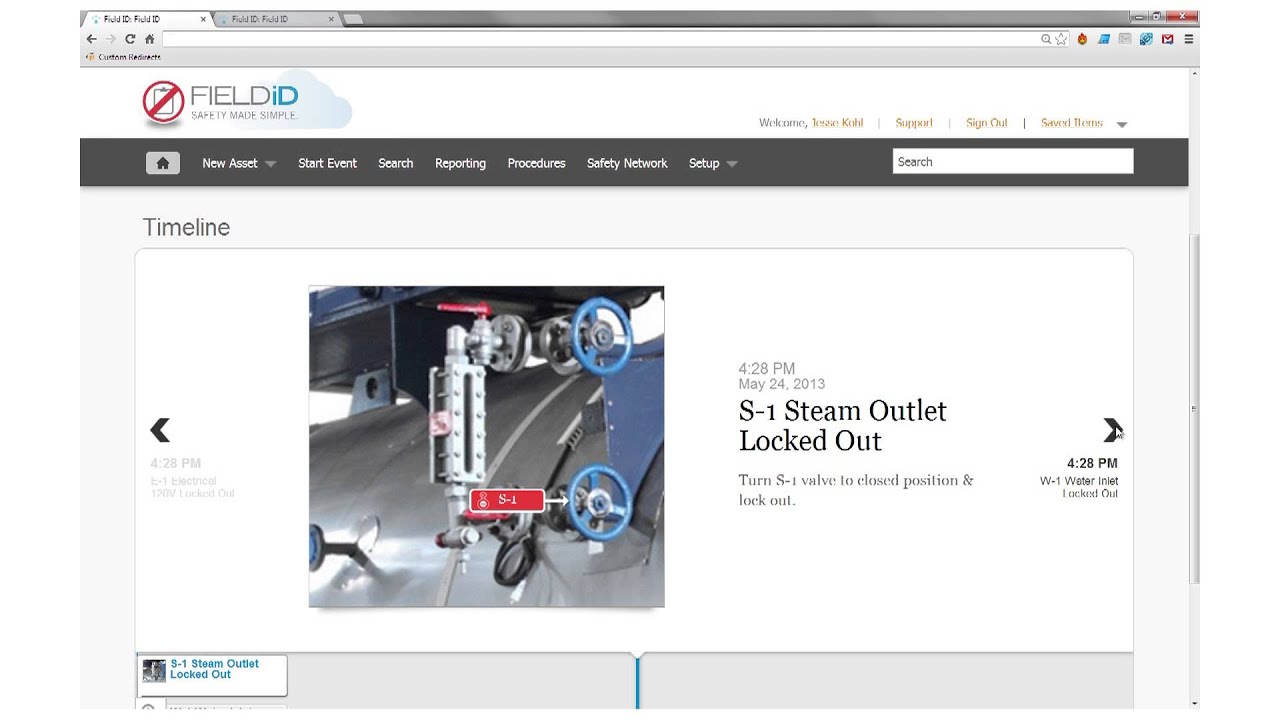Click the flame extension icon
Screen dimensions: 1280x720
[x=1082, y=39]
